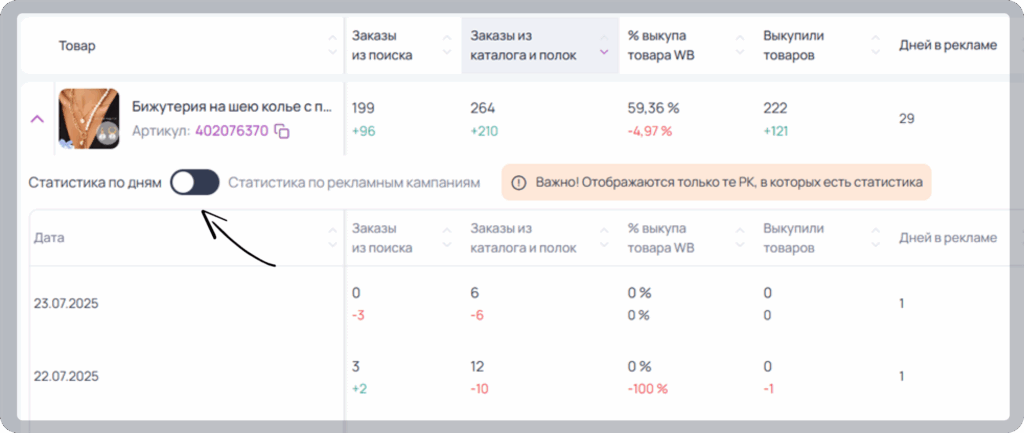
Task: Click the warning info icon in banner
Action: click(519, 183)
